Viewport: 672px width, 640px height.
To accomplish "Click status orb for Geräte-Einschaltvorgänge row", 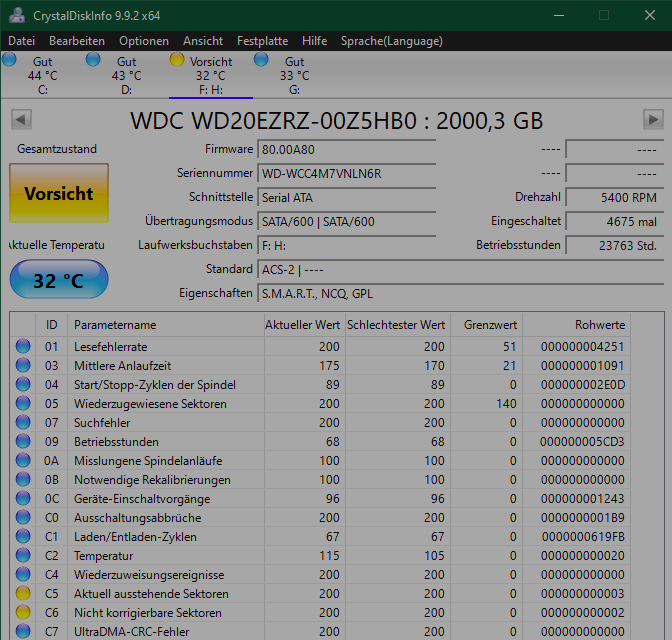I will [23, 499].
